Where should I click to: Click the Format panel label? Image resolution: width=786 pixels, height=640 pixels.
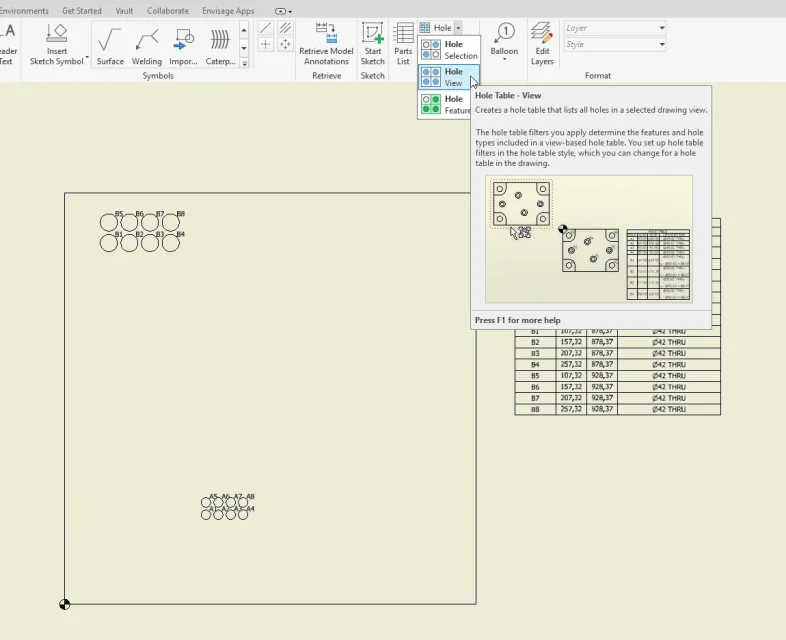coord(598,76)
